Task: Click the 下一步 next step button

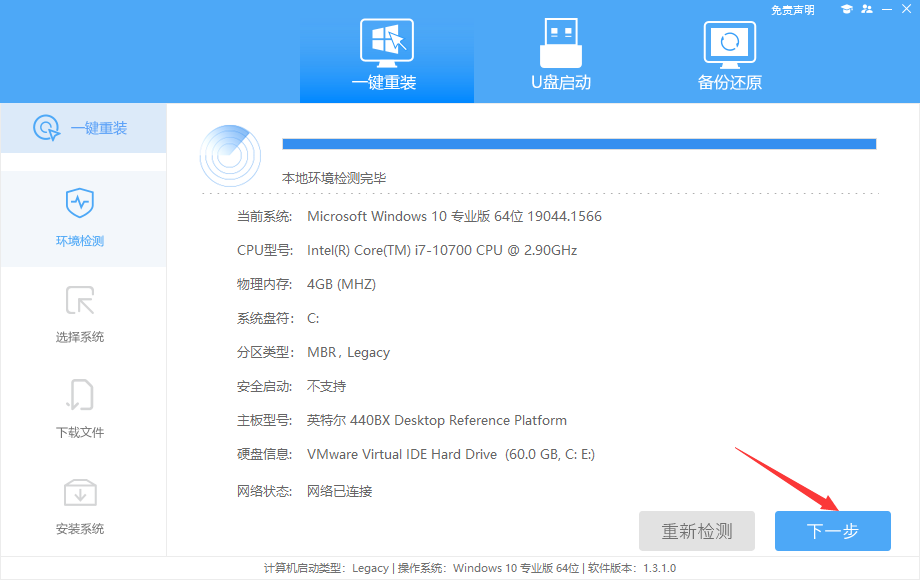Action: (x=832, y=531)
